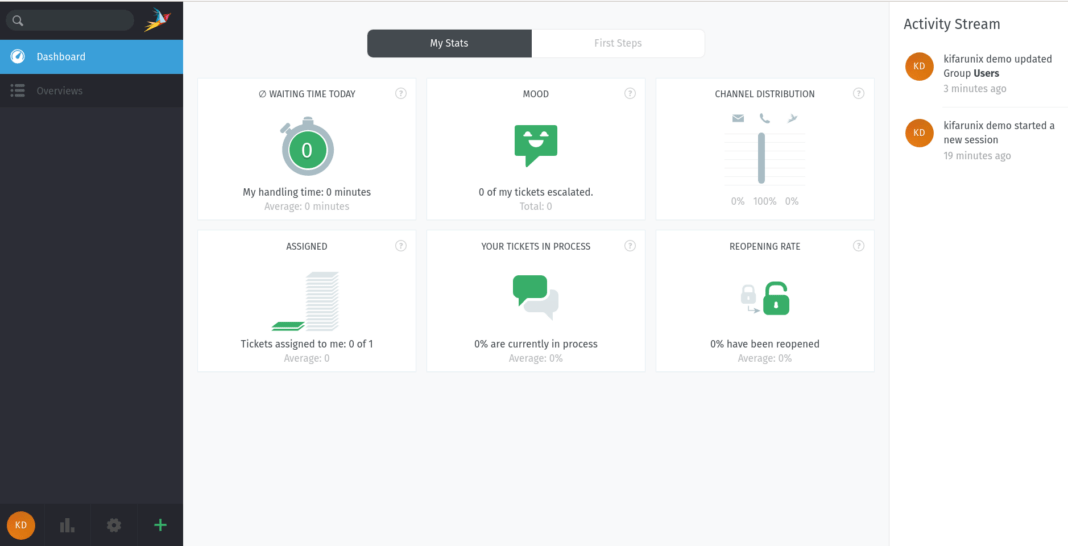The height and width of the screenshot is (546, 1068).
Task: Click the search input field
Action: point(70,20)
